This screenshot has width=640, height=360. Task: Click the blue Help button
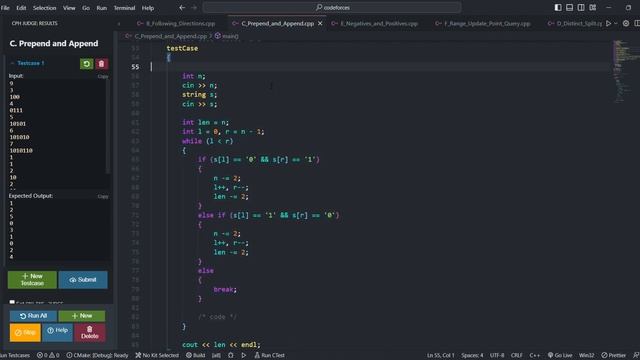coord(57,332)
